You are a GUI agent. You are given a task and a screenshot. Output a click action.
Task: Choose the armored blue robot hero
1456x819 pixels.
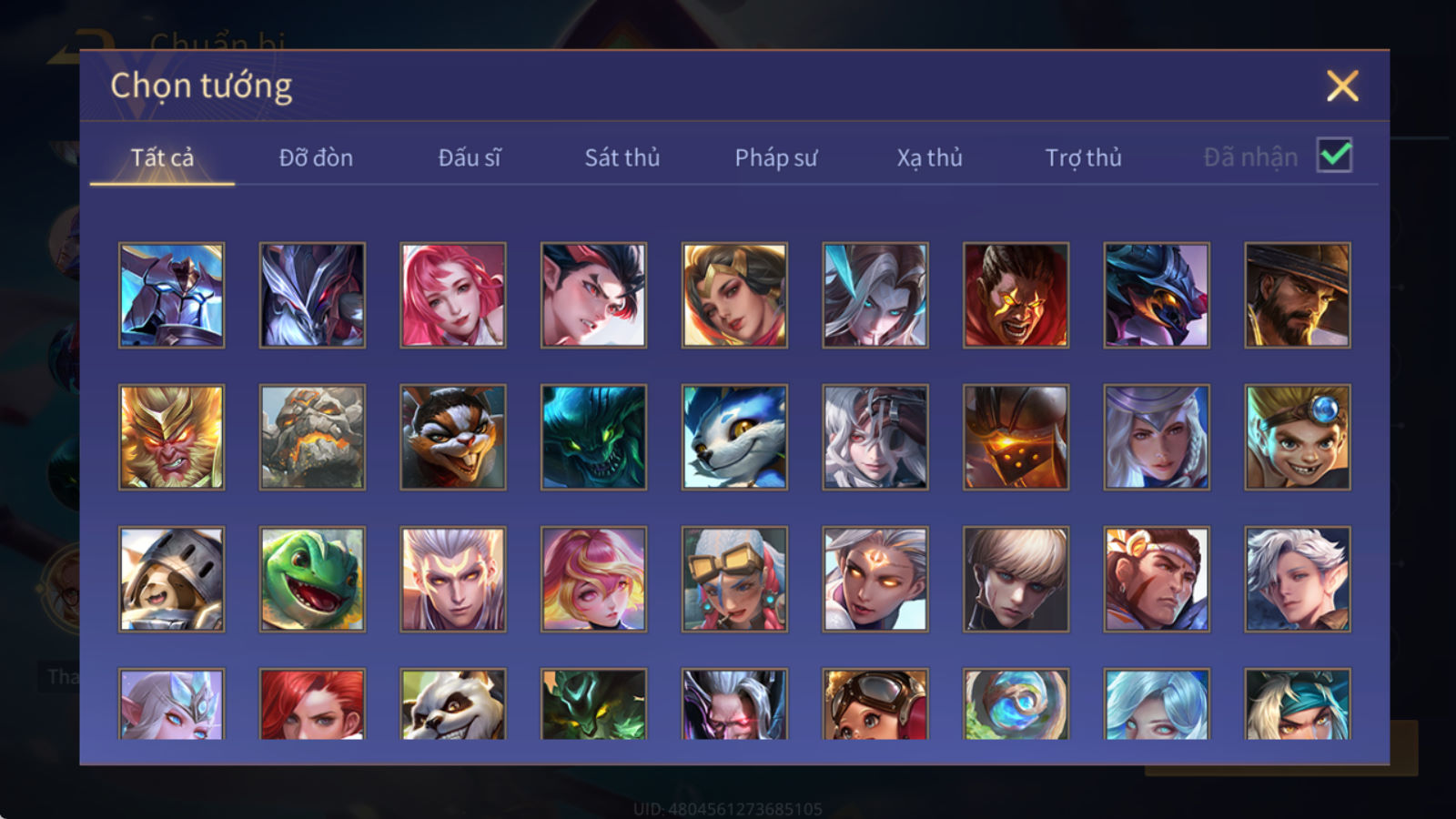(x=171, y=295)
